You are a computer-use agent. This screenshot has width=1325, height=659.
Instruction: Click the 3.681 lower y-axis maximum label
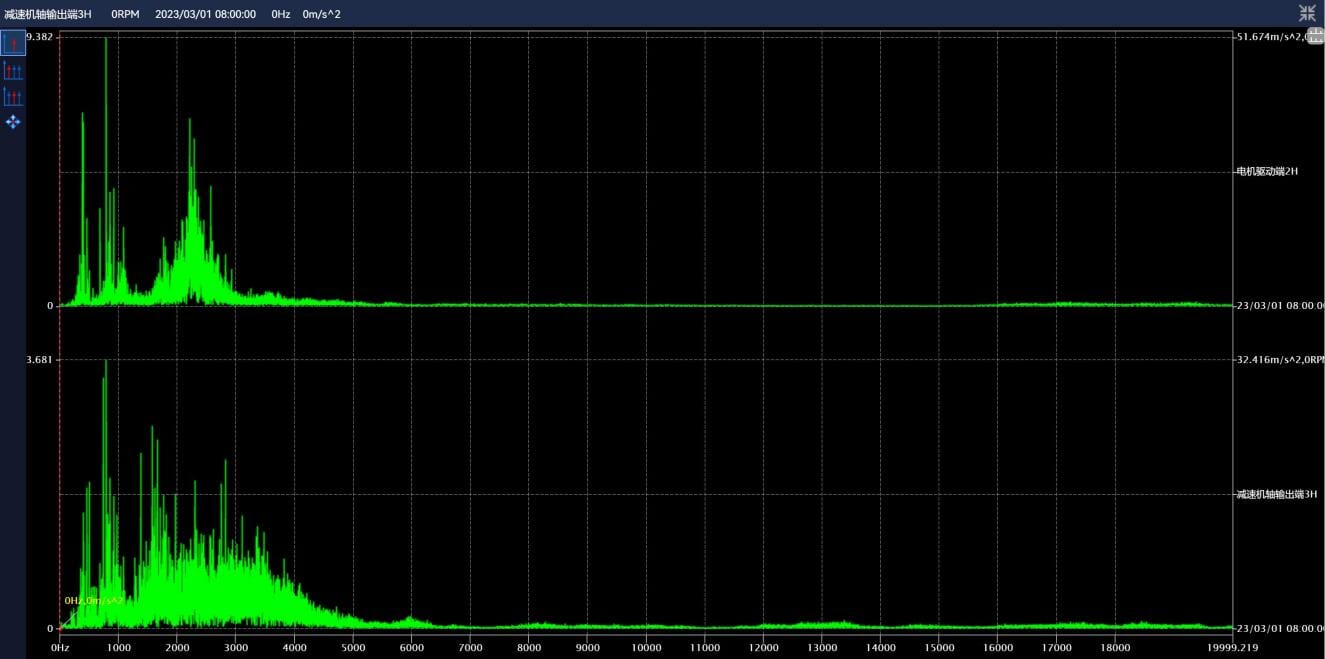click(40, 359)
